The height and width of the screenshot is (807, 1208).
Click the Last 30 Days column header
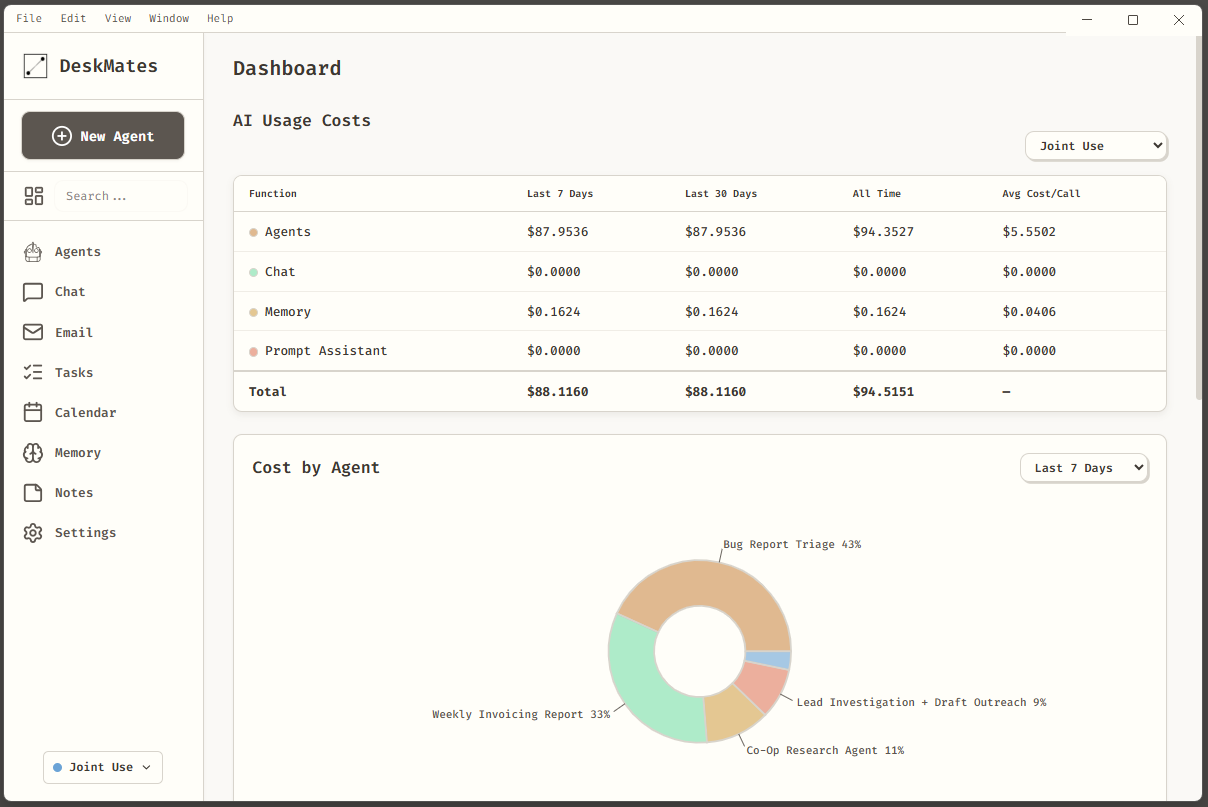tap(721, 194)
